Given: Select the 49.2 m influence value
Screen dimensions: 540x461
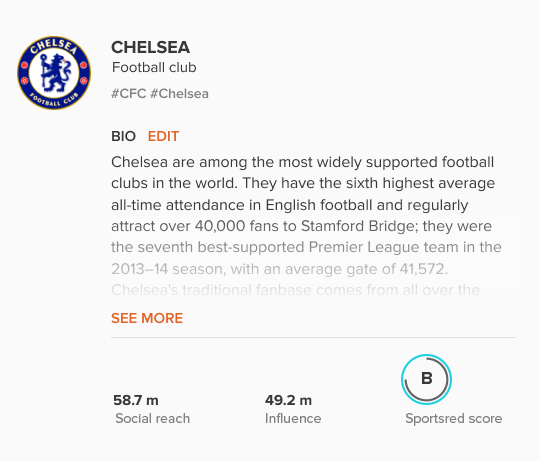Looking at the screenshot, I should [x=289, y=400].
